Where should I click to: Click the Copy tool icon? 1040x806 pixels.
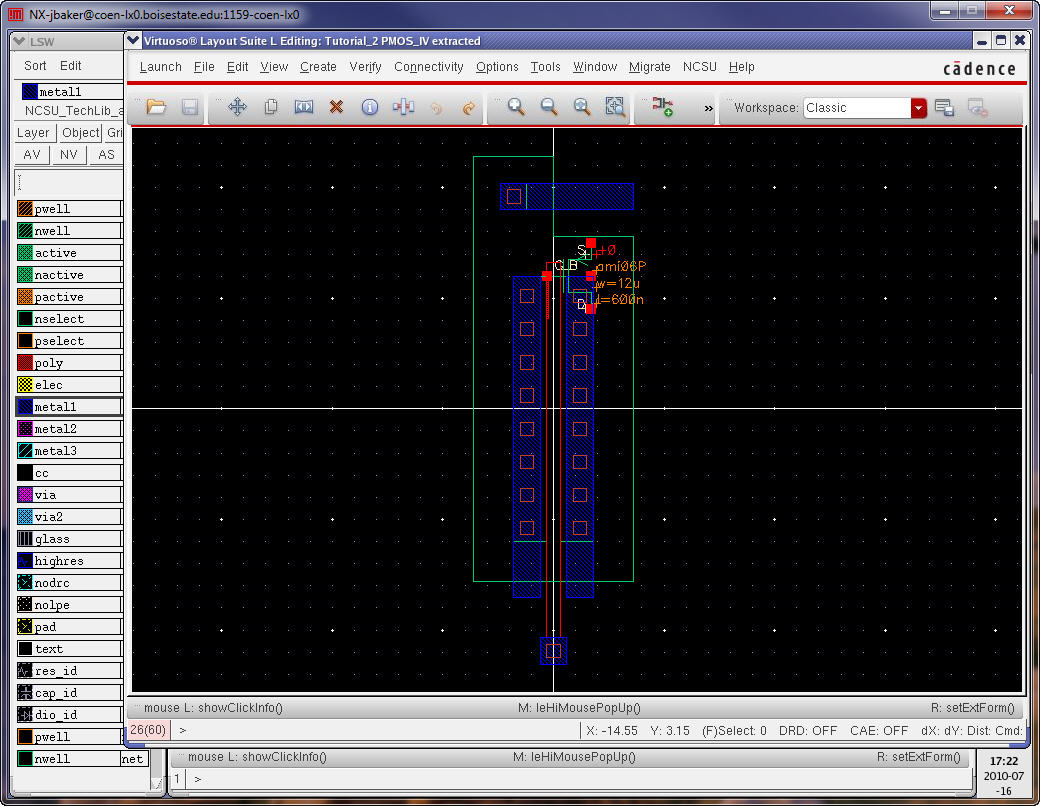271,107
